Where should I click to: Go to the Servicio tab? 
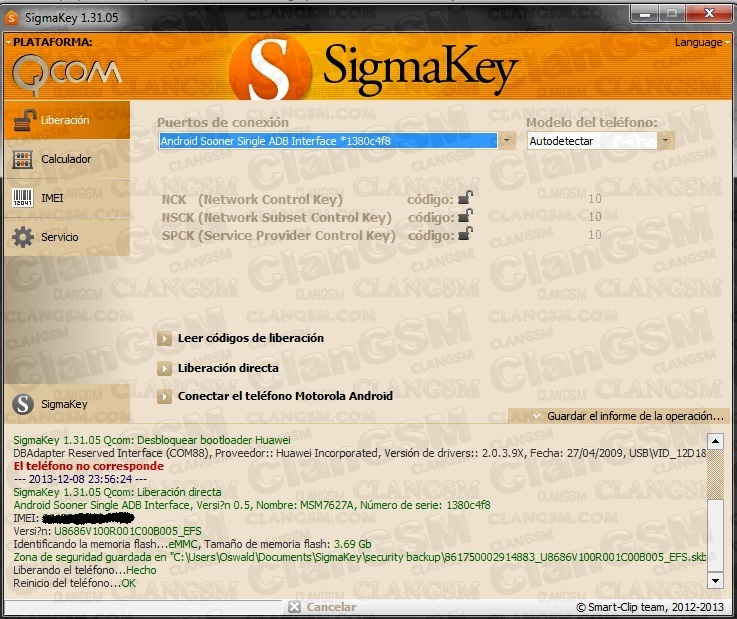67,237
